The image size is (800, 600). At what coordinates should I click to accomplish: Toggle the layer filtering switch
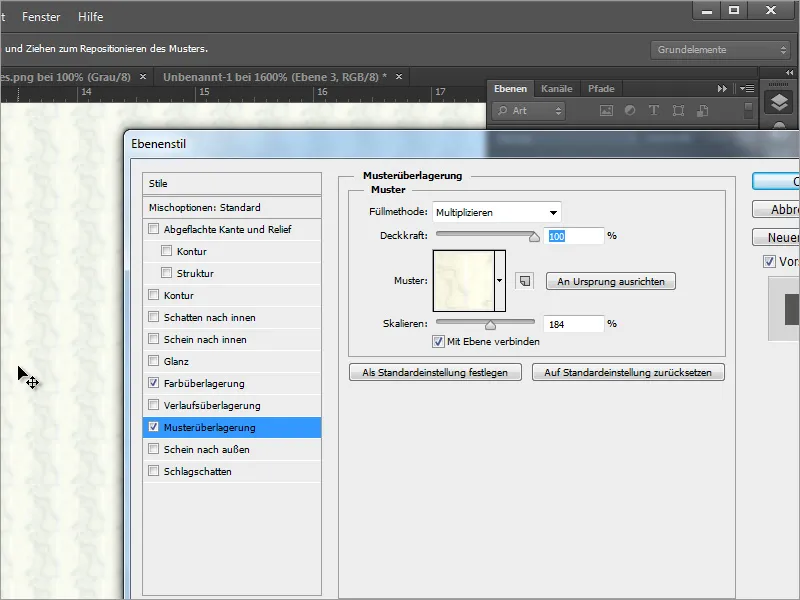pyautogui.click(x=748, y=111)
